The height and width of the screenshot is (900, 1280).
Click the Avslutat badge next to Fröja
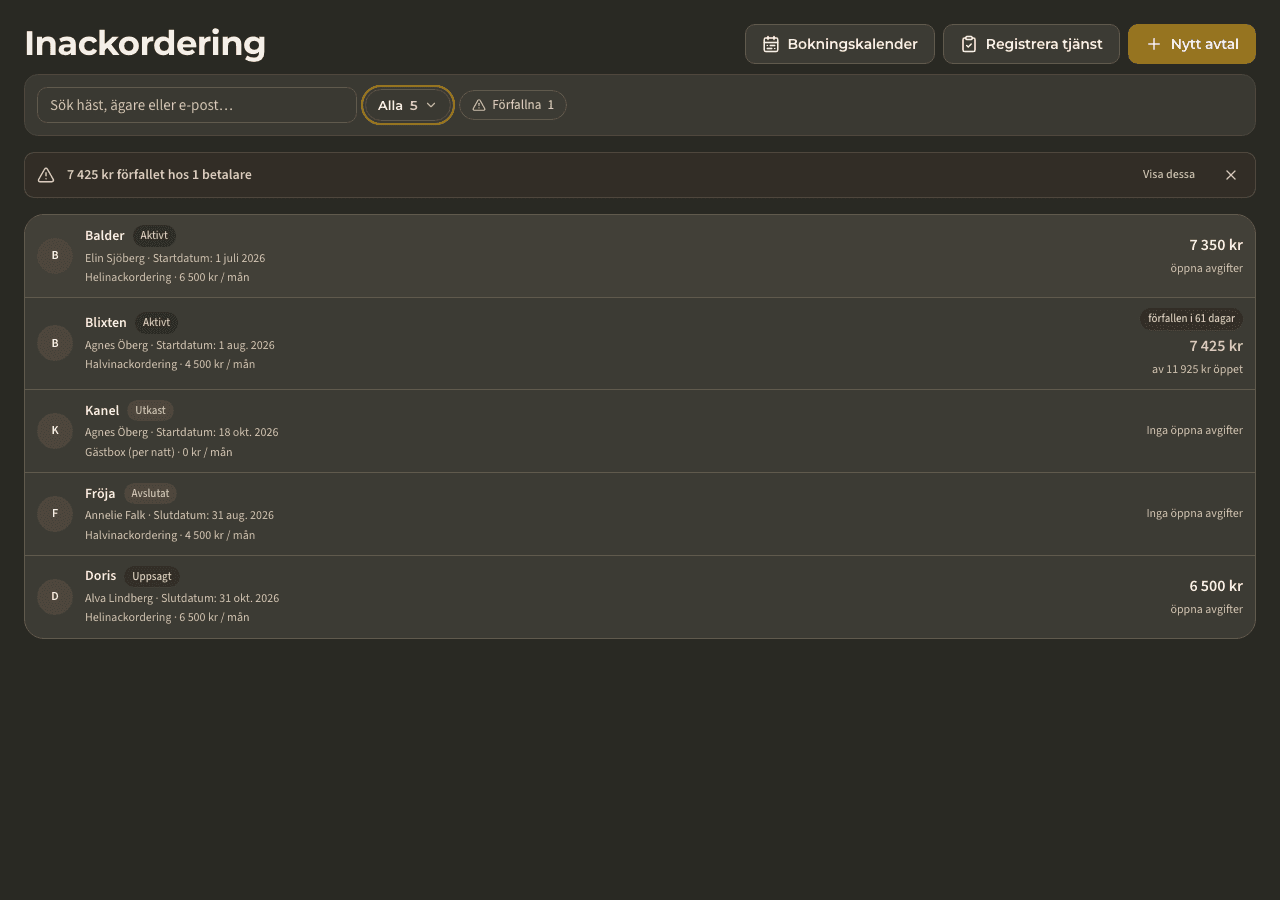150,494
